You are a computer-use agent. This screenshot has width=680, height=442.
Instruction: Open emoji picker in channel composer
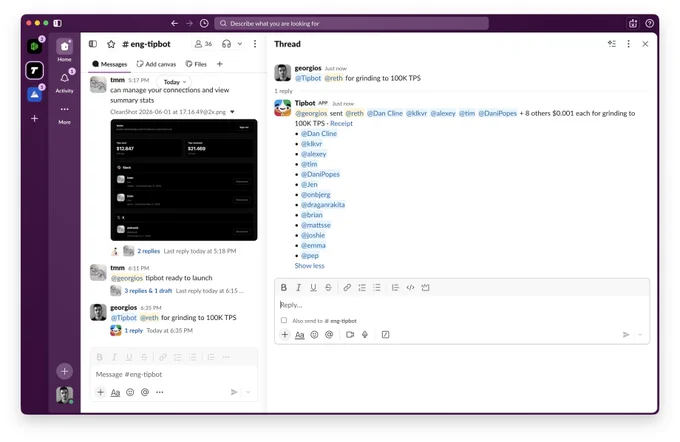130,392
